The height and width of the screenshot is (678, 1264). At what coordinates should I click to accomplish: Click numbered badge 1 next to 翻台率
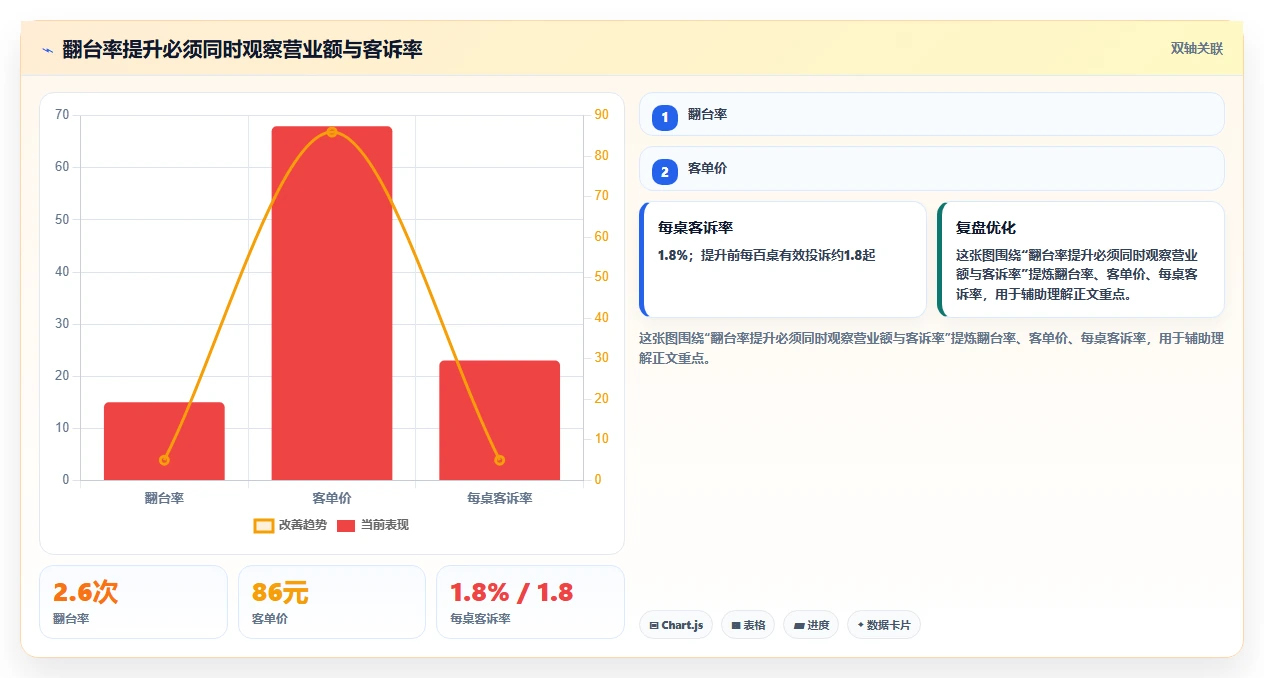pyautogui.click(x=665, y=118)
